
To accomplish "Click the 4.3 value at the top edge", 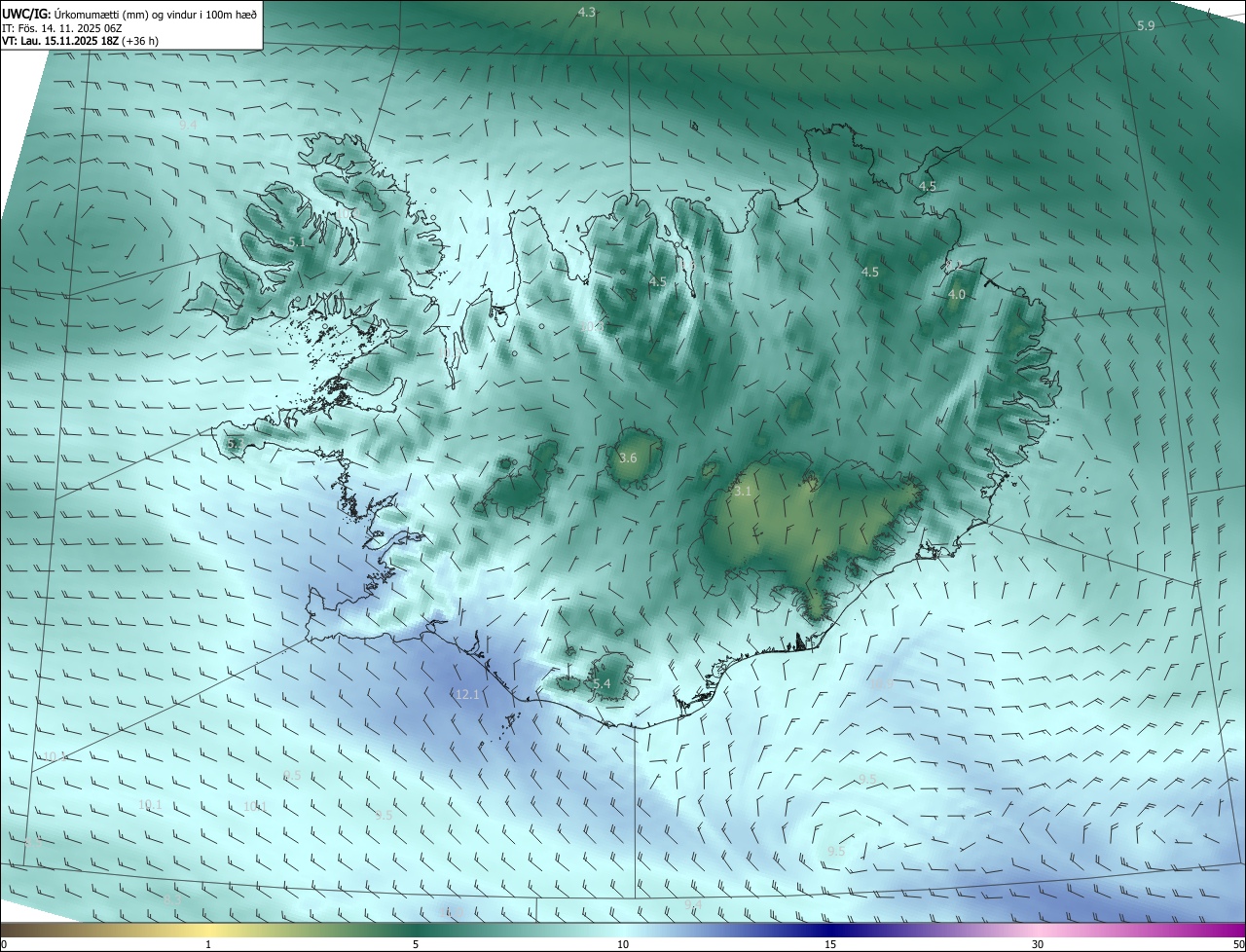I will (x=586, y=12).
